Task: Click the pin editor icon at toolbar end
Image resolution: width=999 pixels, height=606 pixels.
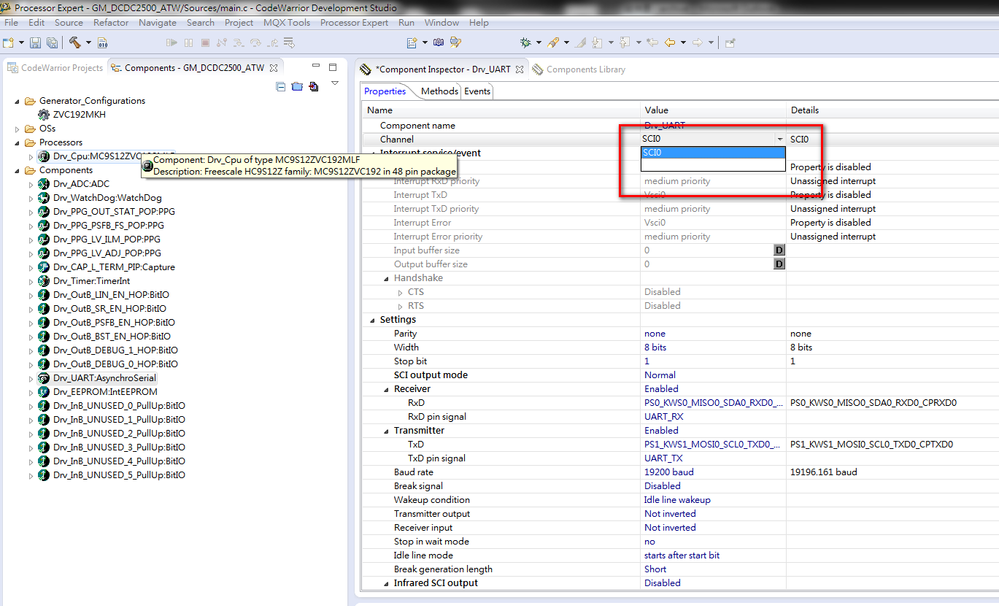Action: pyautogui.click(x=730, y=43)
